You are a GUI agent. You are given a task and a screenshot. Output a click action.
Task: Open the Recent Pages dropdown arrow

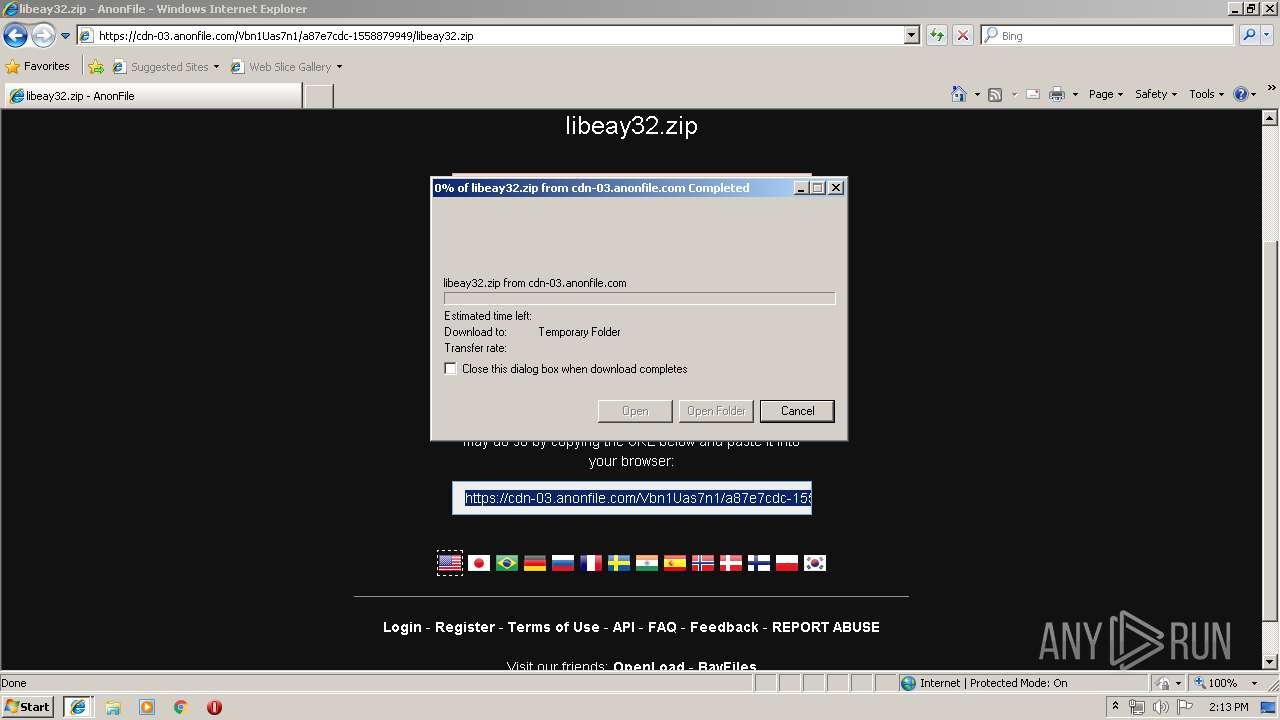pyautogui.click(x=65, y=36)
